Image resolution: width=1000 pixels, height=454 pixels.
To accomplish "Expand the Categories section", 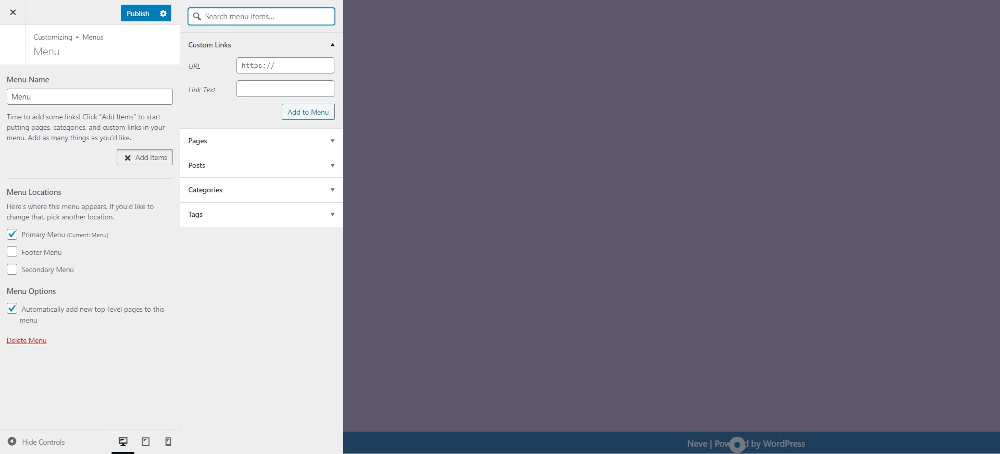I will [x=261, y=190].
